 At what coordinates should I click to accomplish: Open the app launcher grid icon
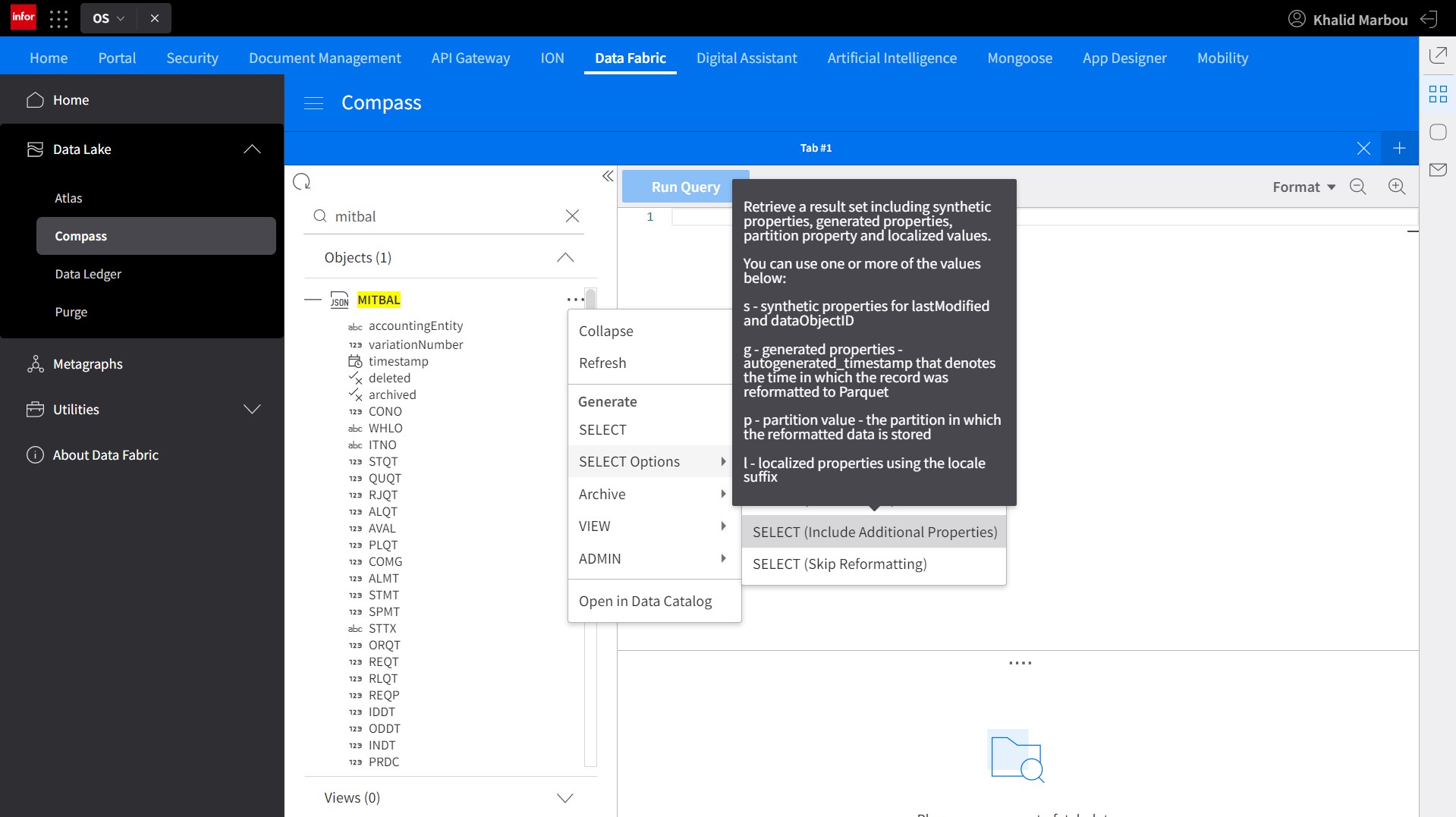(x=58, y=18)
